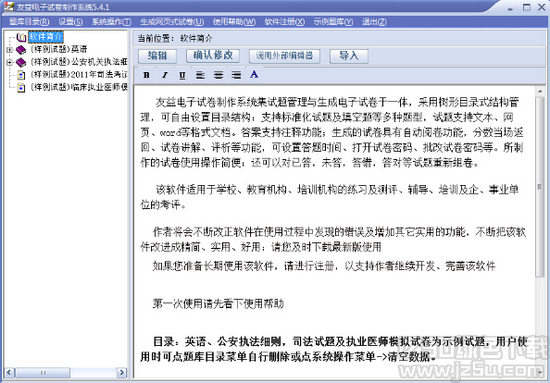550x383 pixels.
Task: Click the application icon in title bar
Action: pos(8,6)
